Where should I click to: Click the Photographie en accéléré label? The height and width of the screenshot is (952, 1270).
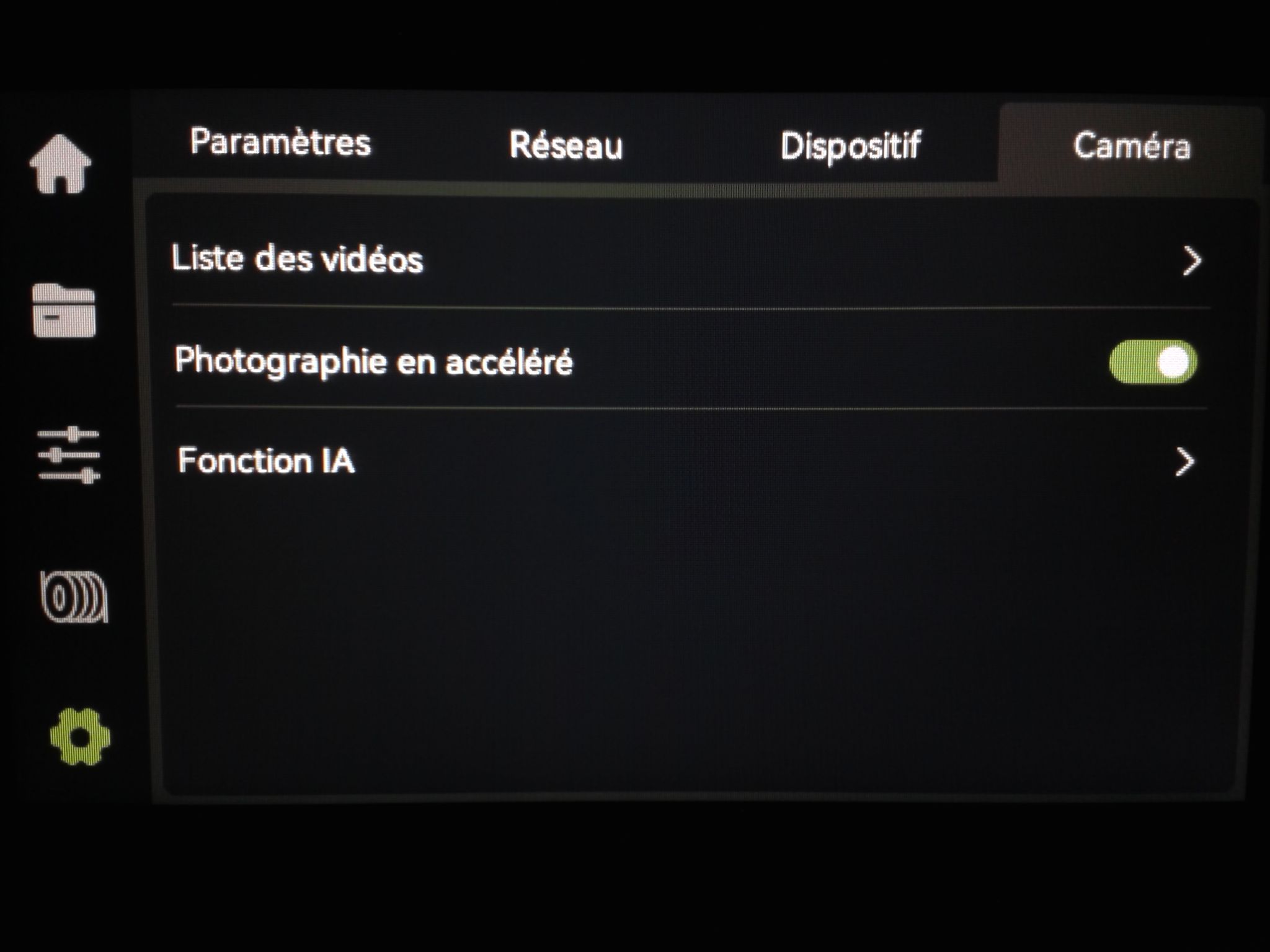tap(373, 361)
